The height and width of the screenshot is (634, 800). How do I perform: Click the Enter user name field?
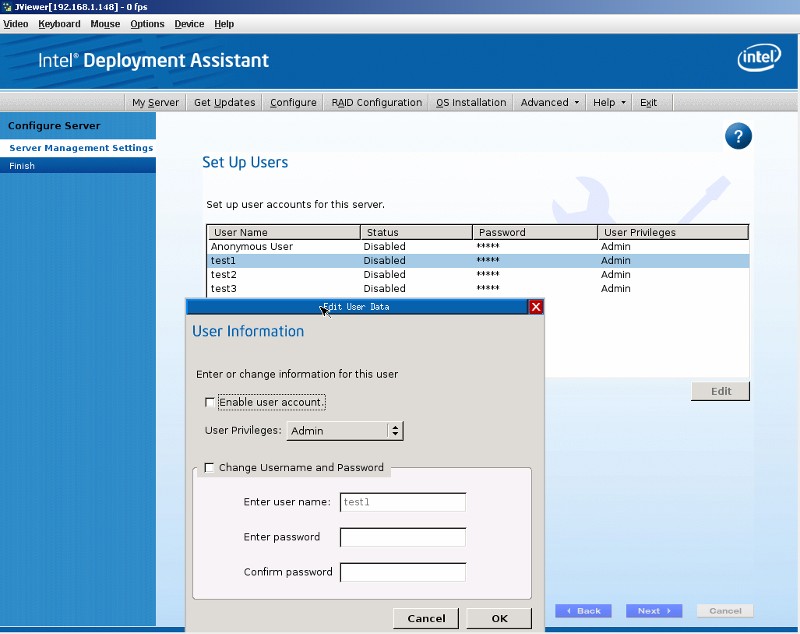[x=403, y=502]
